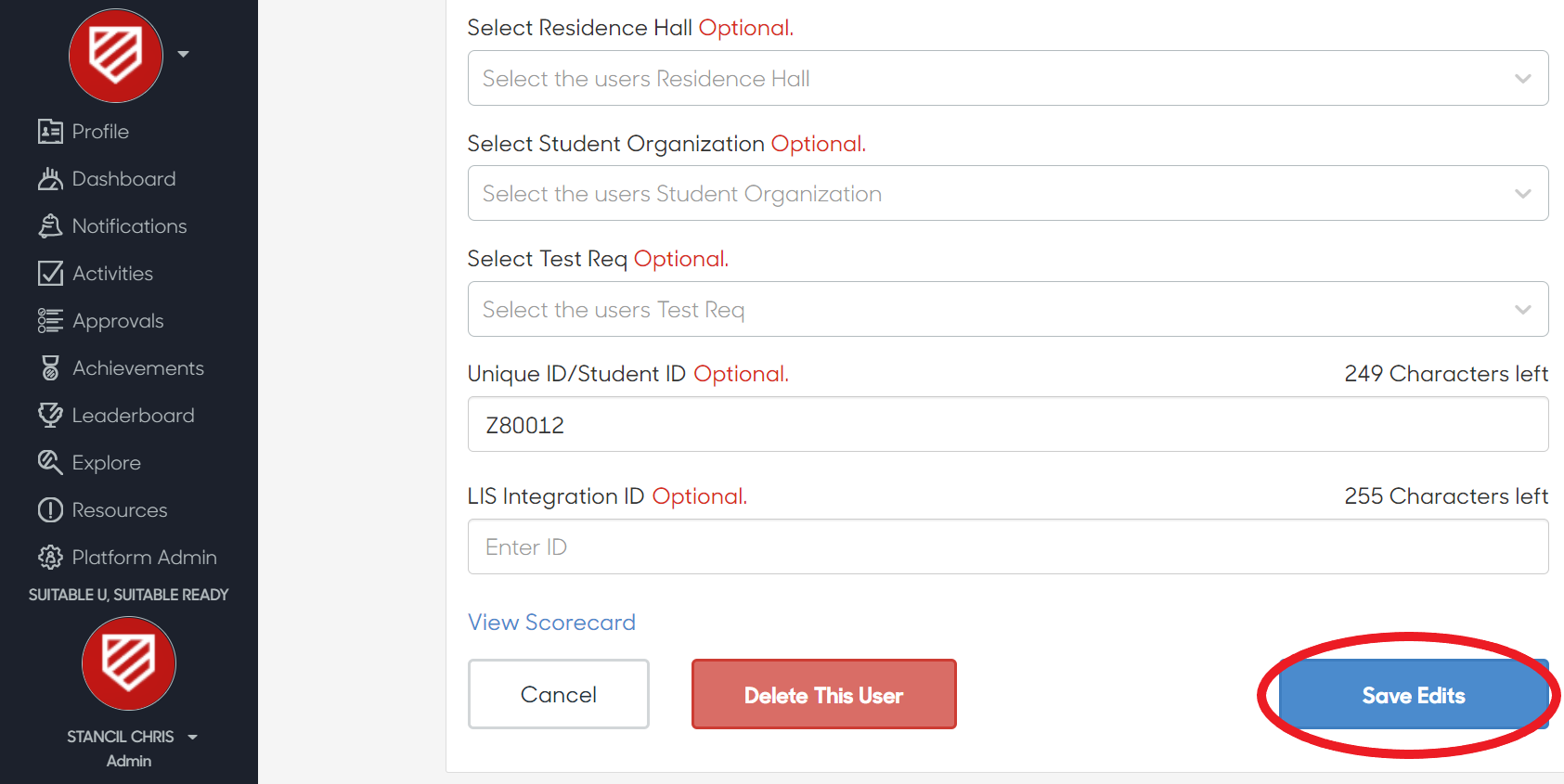Image resolution: width=1564 pixels, height=784 pixels.
Task: Open Approvals list icon
Action: 50,321
